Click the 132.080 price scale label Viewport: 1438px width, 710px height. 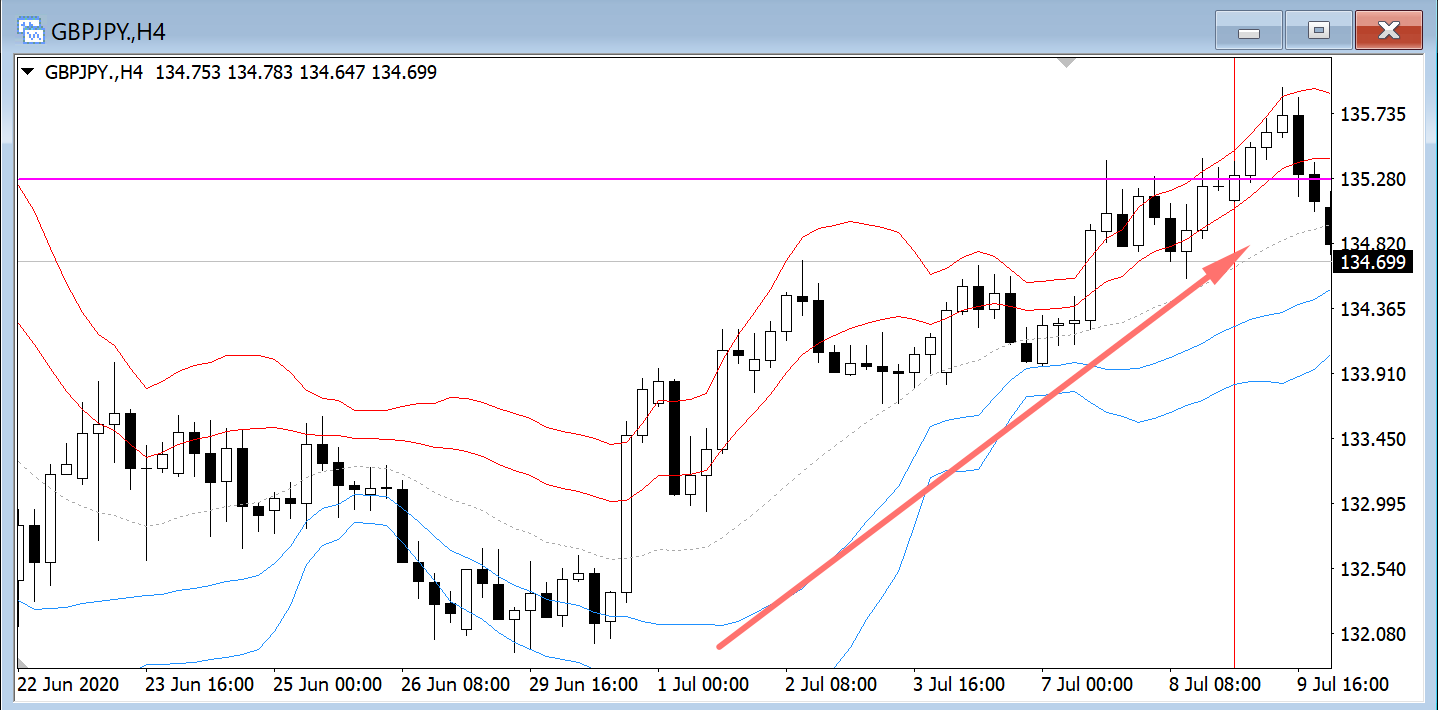coord(1372,634)
